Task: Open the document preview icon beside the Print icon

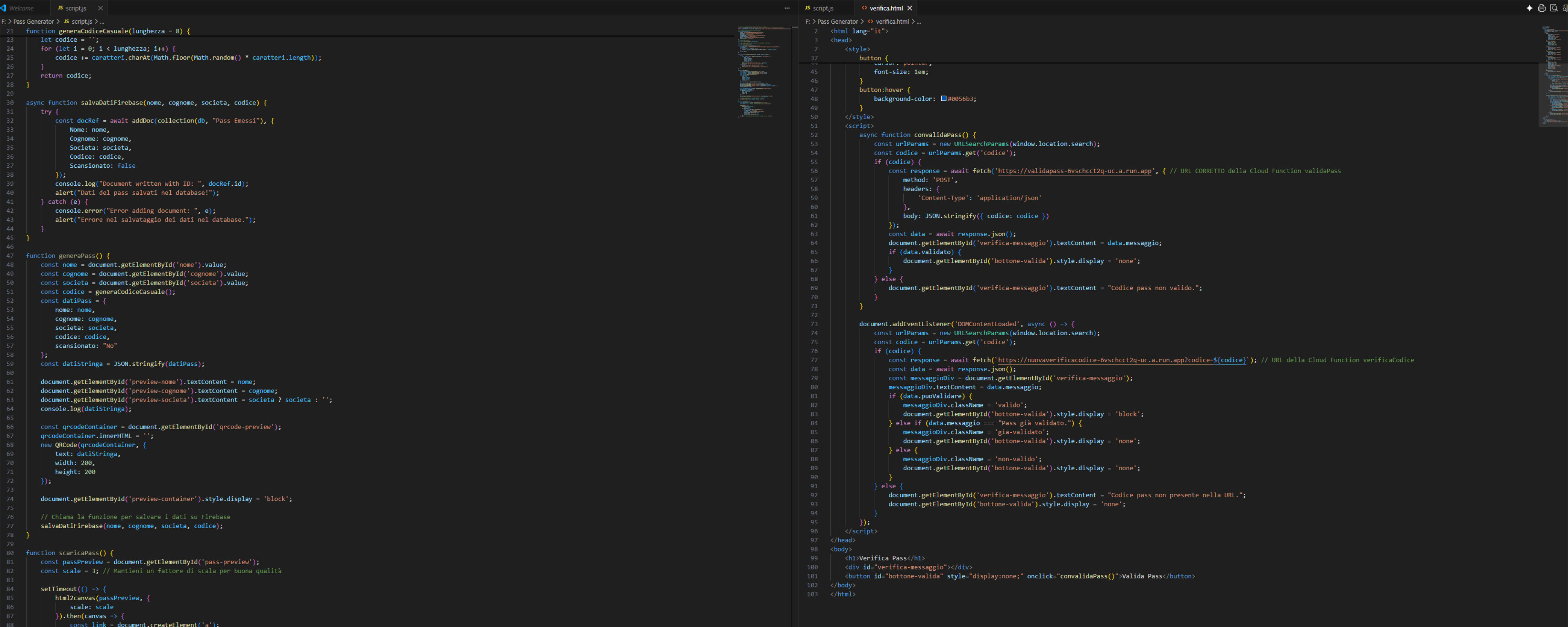Action: coord(1554,8)
